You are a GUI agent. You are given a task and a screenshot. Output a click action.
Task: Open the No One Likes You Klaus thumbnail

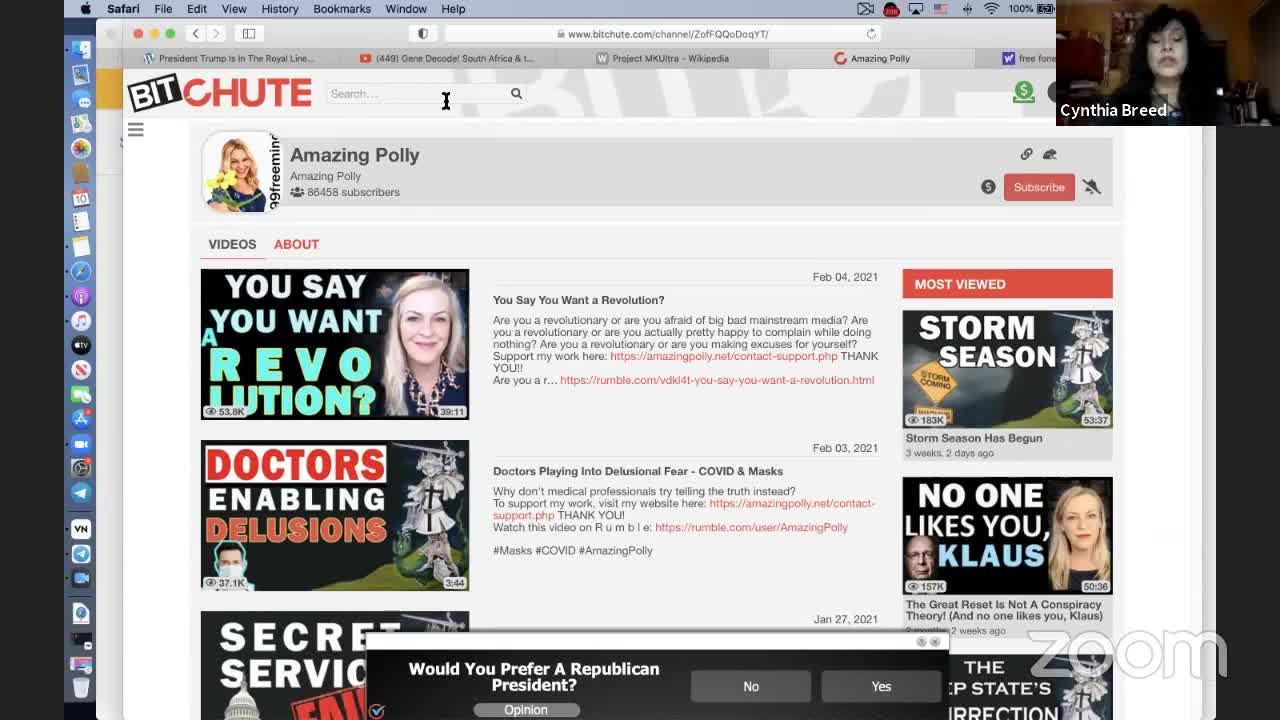(x=1007, y=536)
